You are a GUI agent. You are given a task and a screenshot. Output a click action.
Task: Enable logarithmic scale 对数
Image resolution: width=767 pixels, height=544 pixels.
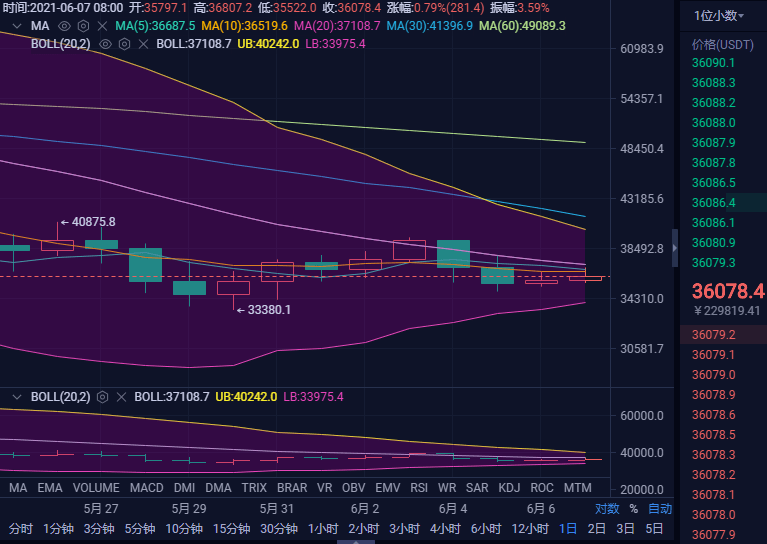607,509
